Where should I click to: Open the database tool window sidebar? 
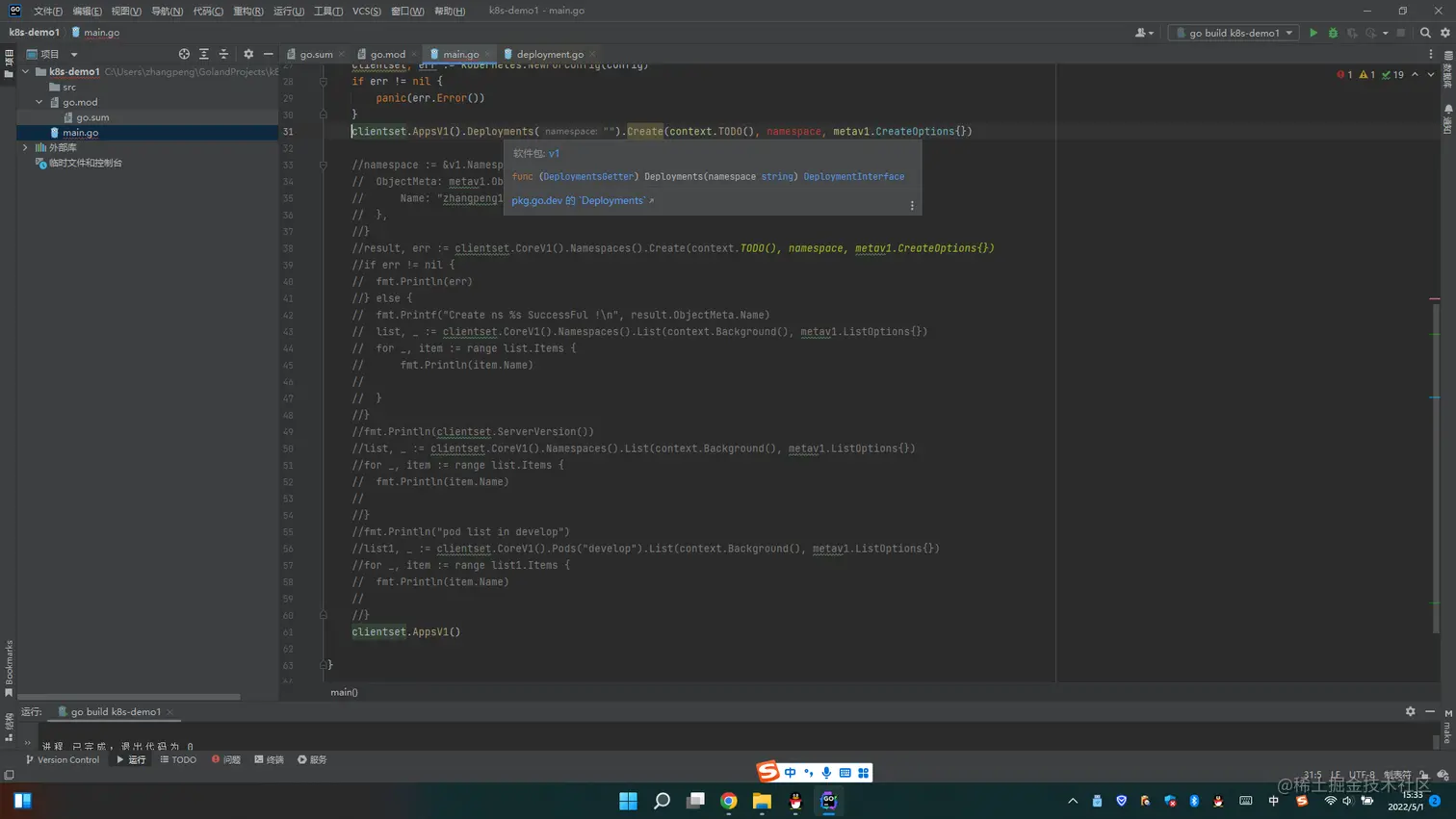coord(1448,69)
